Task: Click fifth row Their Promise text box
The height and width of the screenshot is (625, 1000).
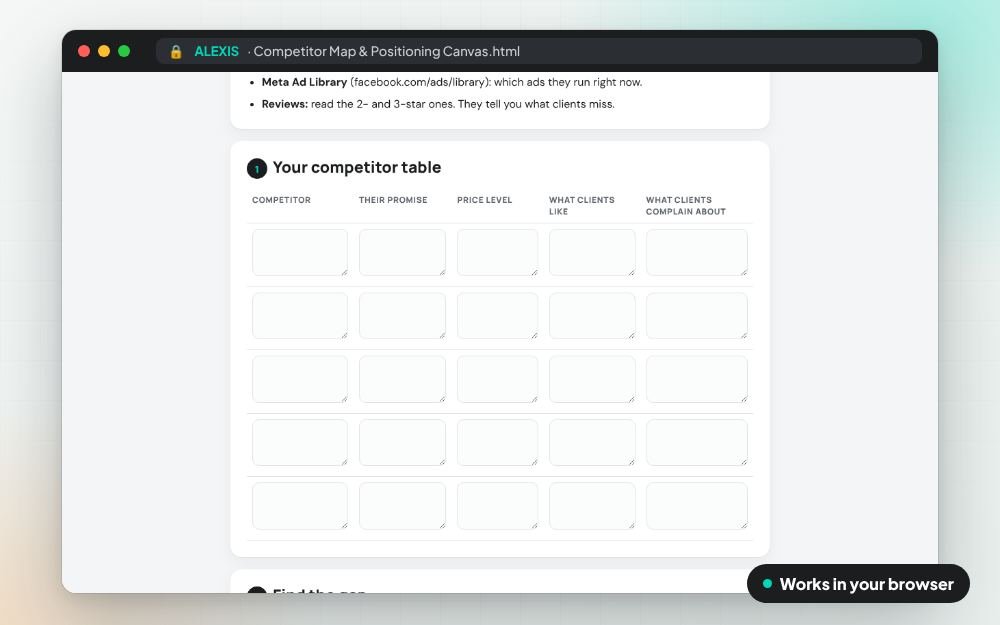Action: coord(402,506)
